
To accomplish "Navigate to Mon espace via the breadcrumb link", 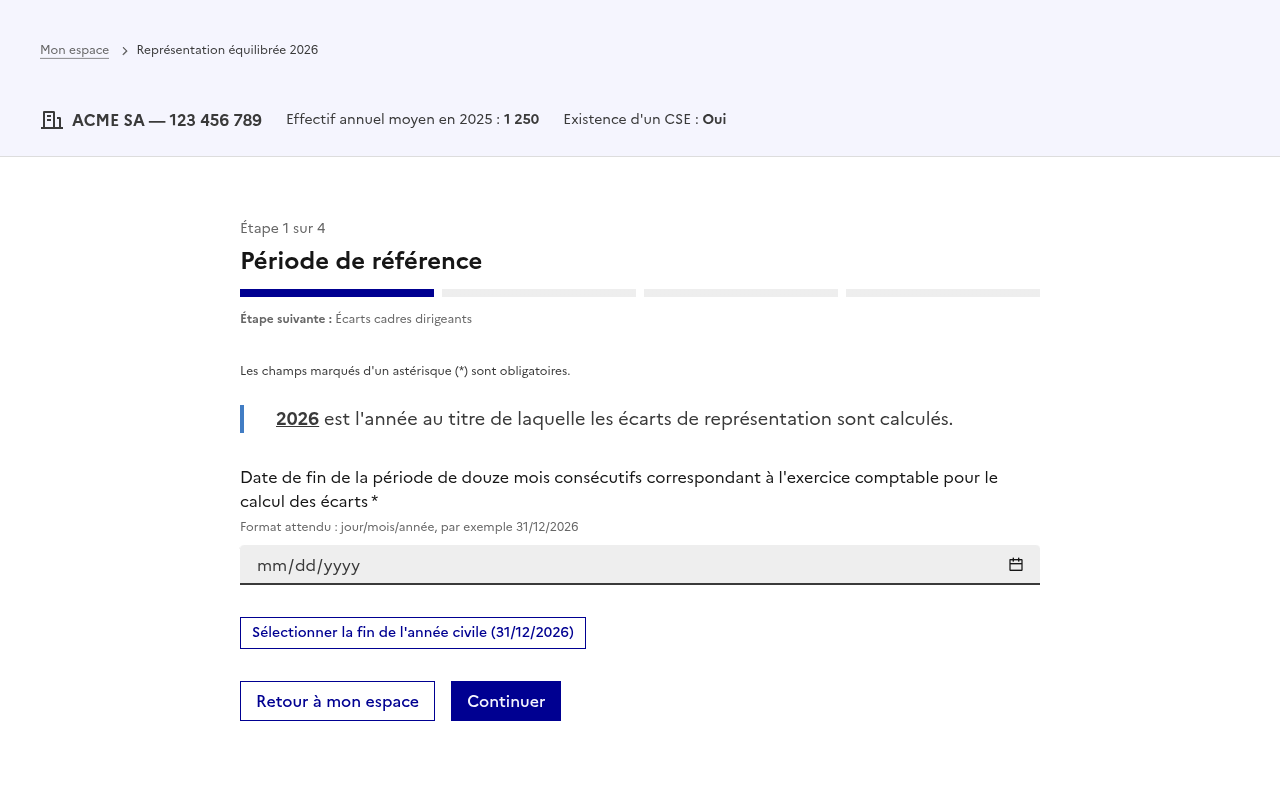I will [74, 49].
